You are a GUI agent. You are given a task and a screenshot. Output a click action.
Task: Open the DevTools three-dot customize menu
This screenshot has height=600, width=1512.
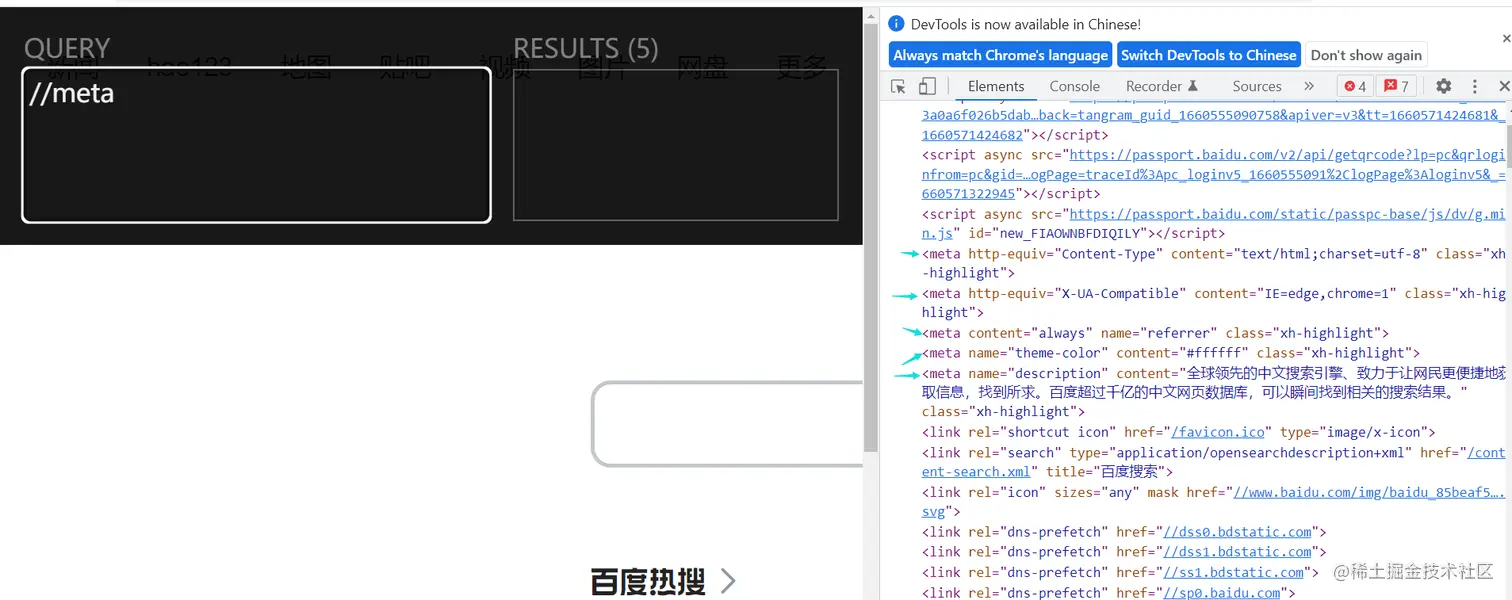point(1474,86)
